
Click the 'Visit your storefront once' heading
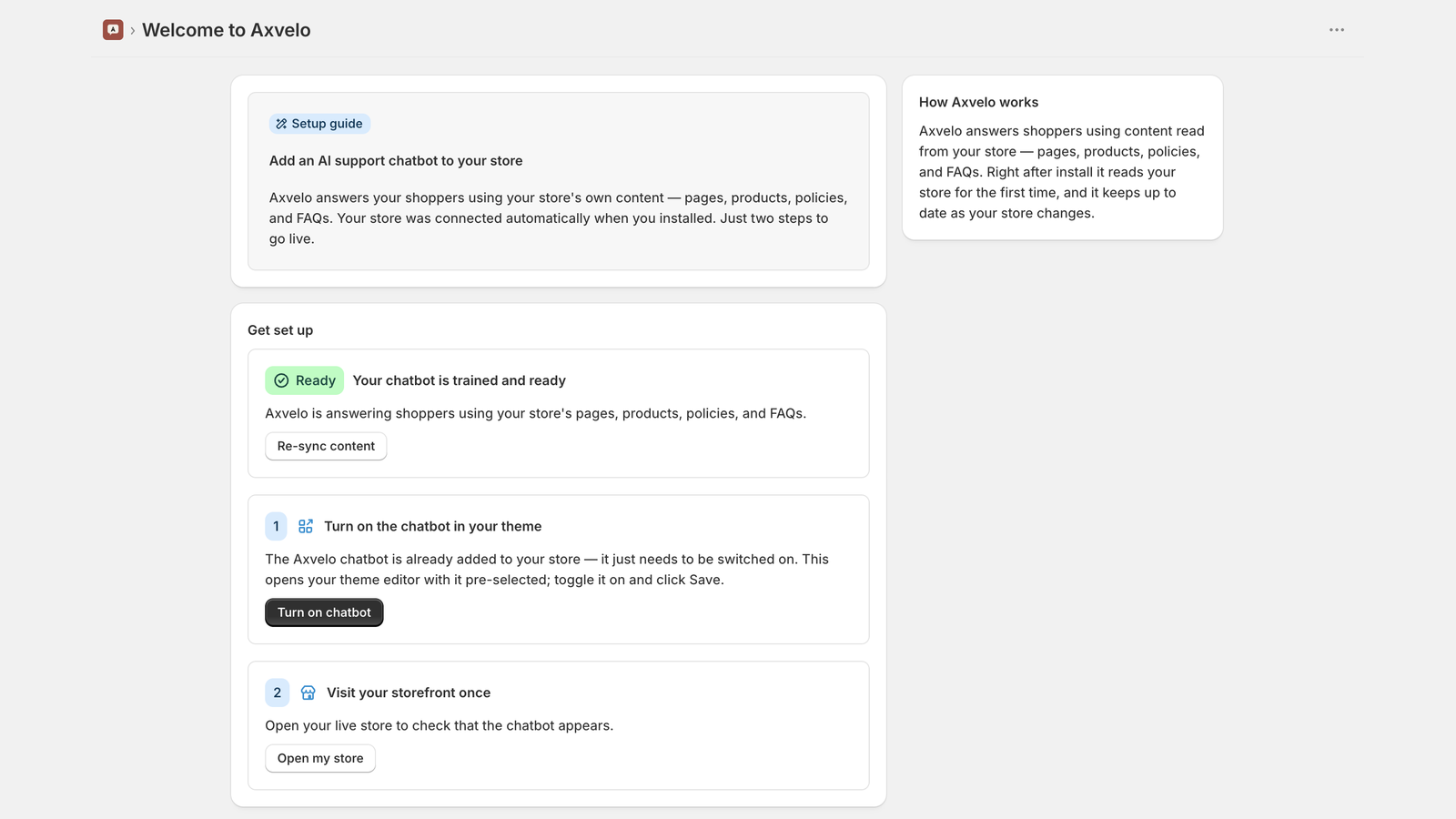pyautogui.click(x=409, y=693)
